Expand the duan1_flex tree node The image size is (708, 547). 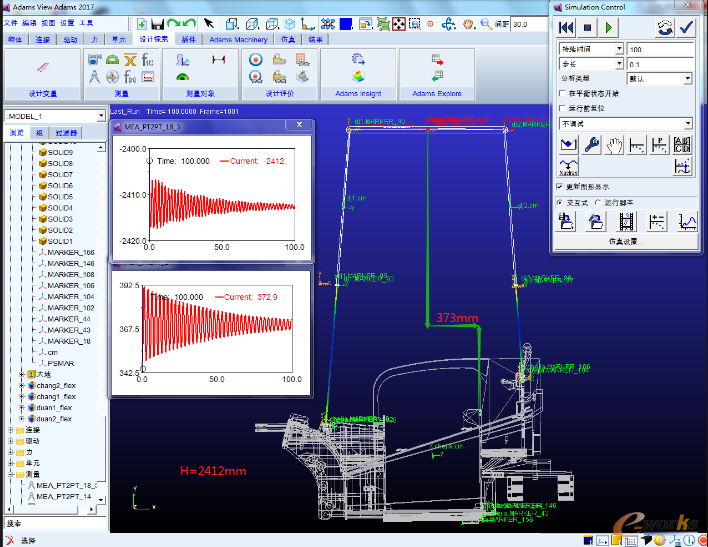click(22, 407)
